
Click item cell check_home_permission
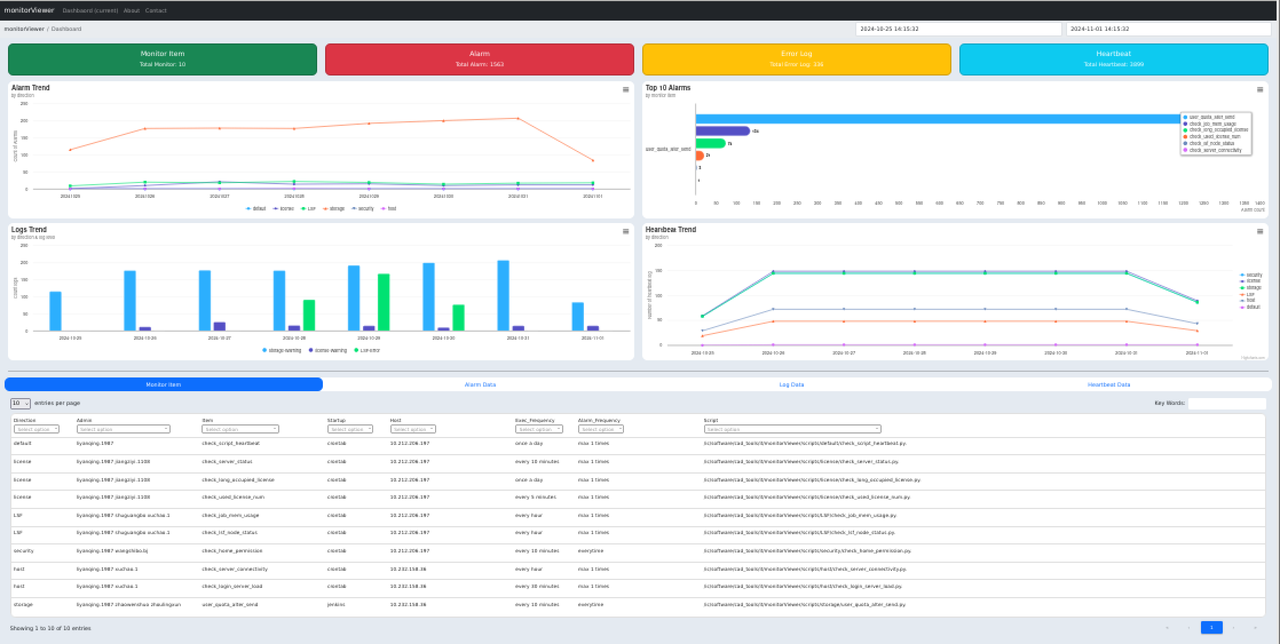click(232, 550)
